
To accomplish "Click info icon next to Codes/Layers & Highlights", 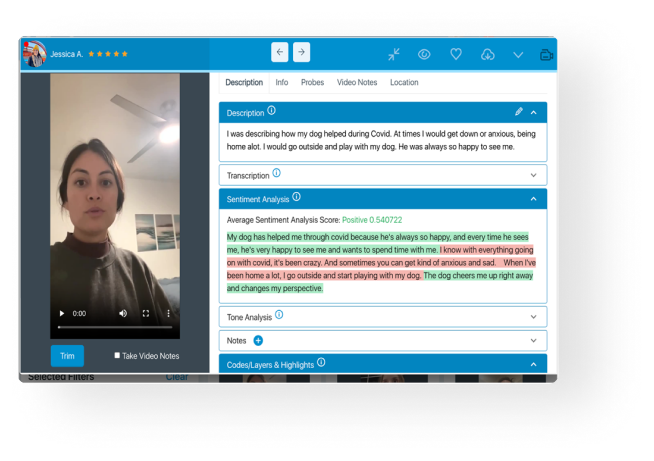I will coord(321,362).
